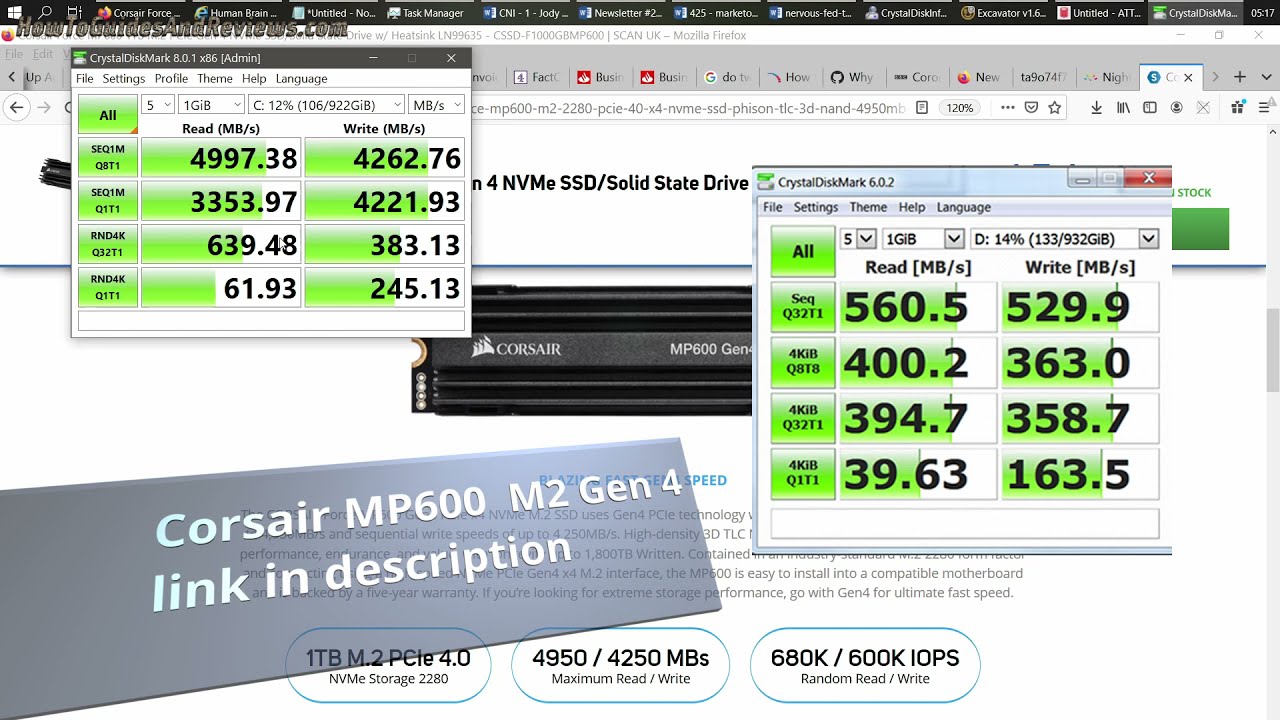
Task: Open the Excavator v1.6 taskbar item
Action: point(1003,13)
